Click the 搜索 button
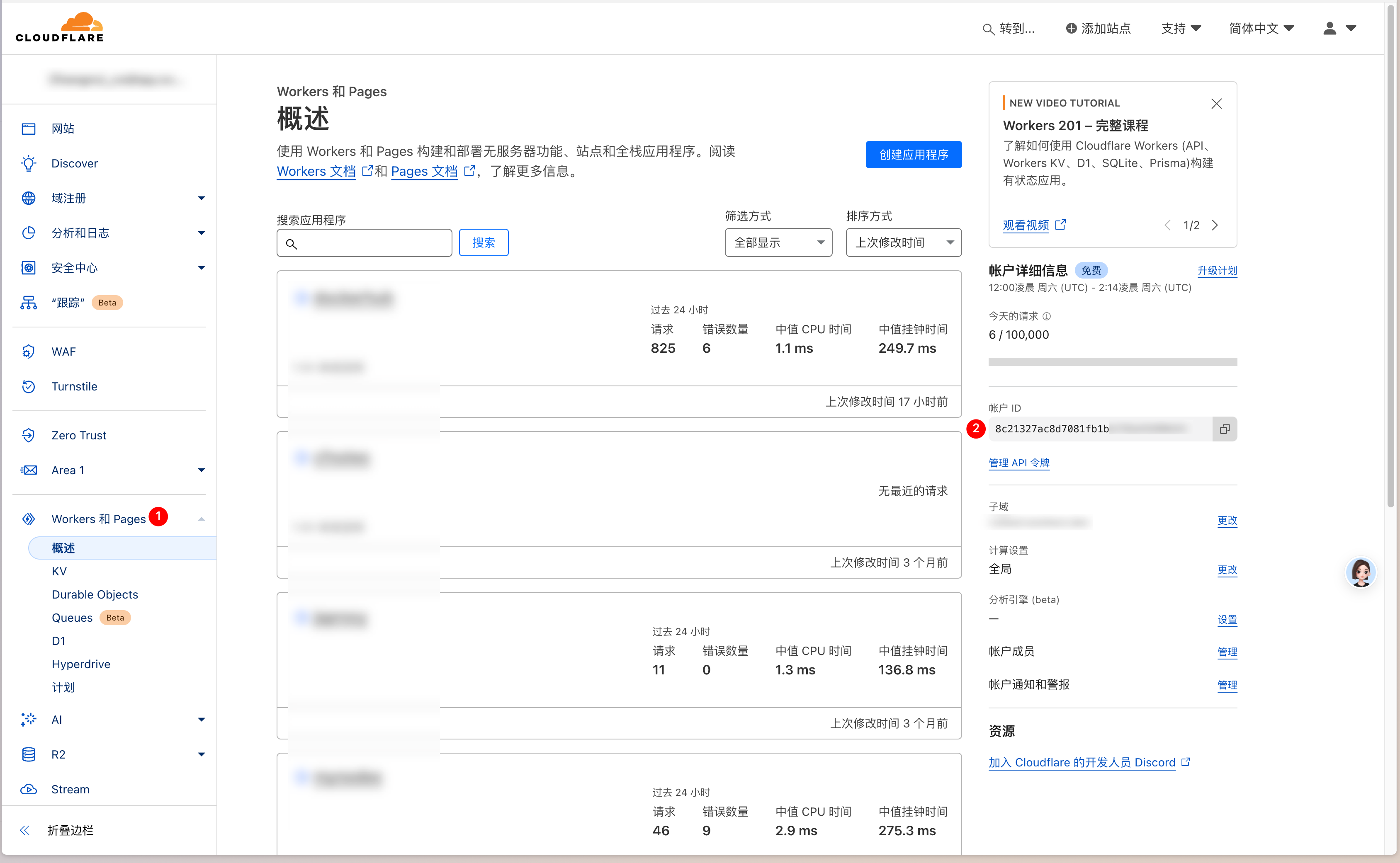This screenshot has width=1400, height=863. pyautogui.click(x=484, y=242)
